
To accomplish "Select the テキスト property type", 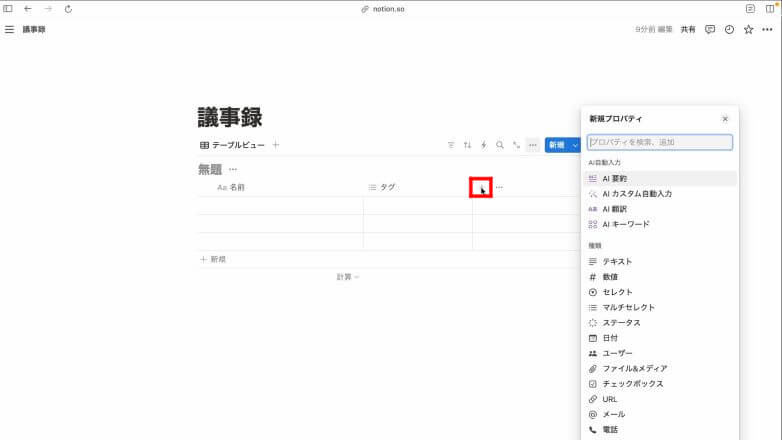I will coord(659,261).
